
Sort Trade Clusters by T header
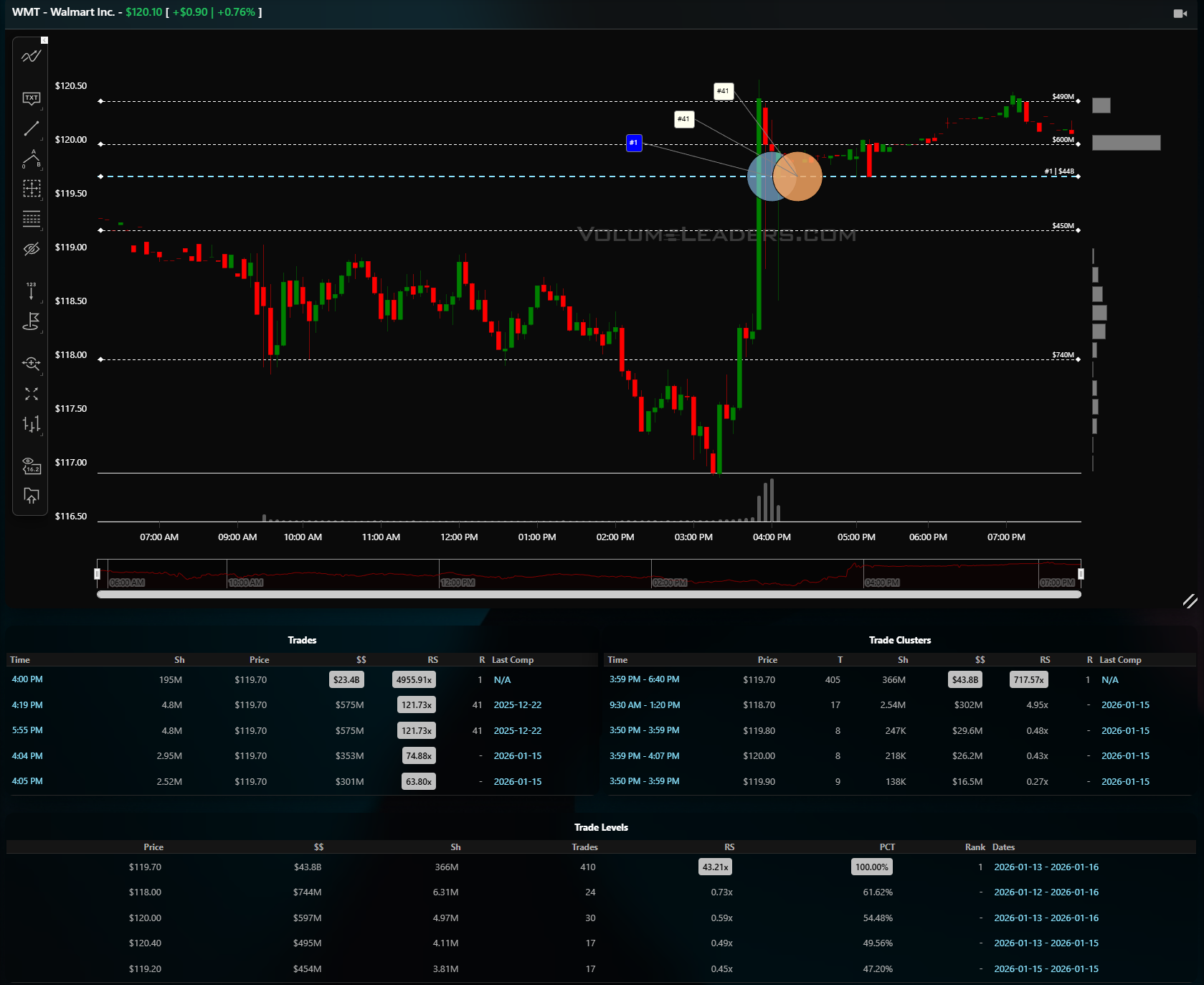[840, 660]
